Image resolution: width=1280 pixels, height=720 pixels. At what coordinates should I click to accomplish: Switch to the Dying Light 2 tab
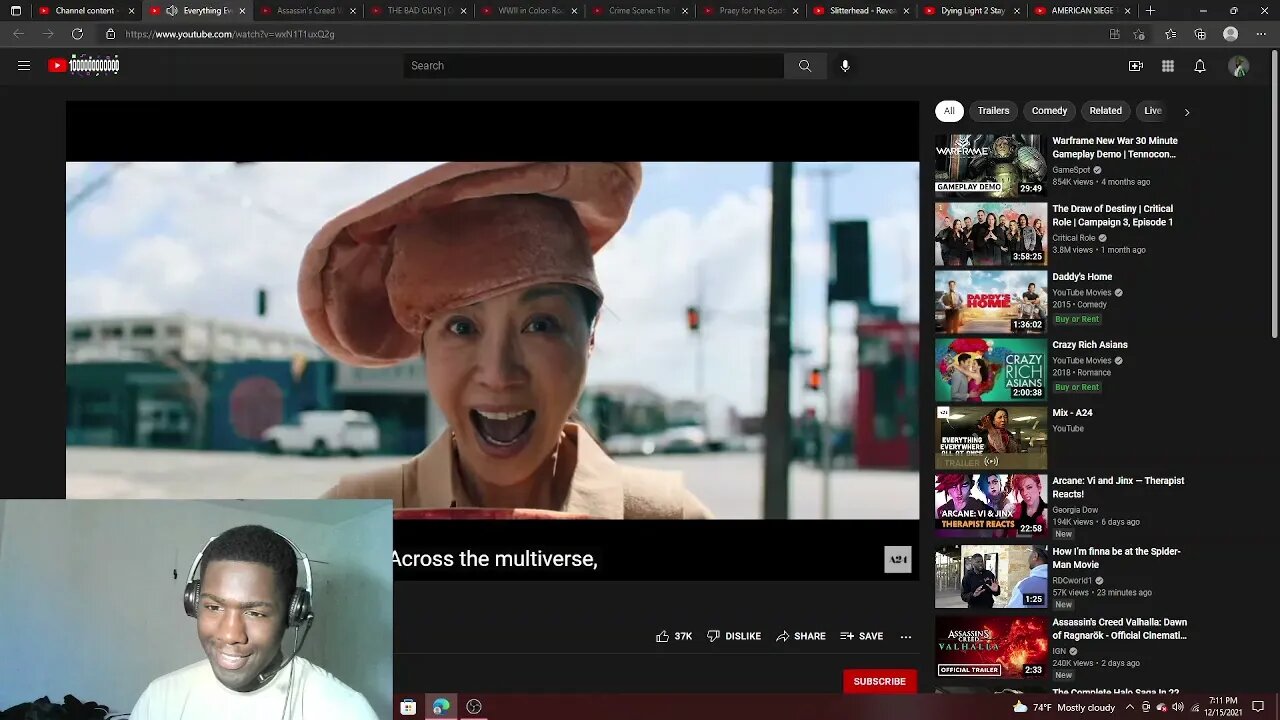coord(971,11)
